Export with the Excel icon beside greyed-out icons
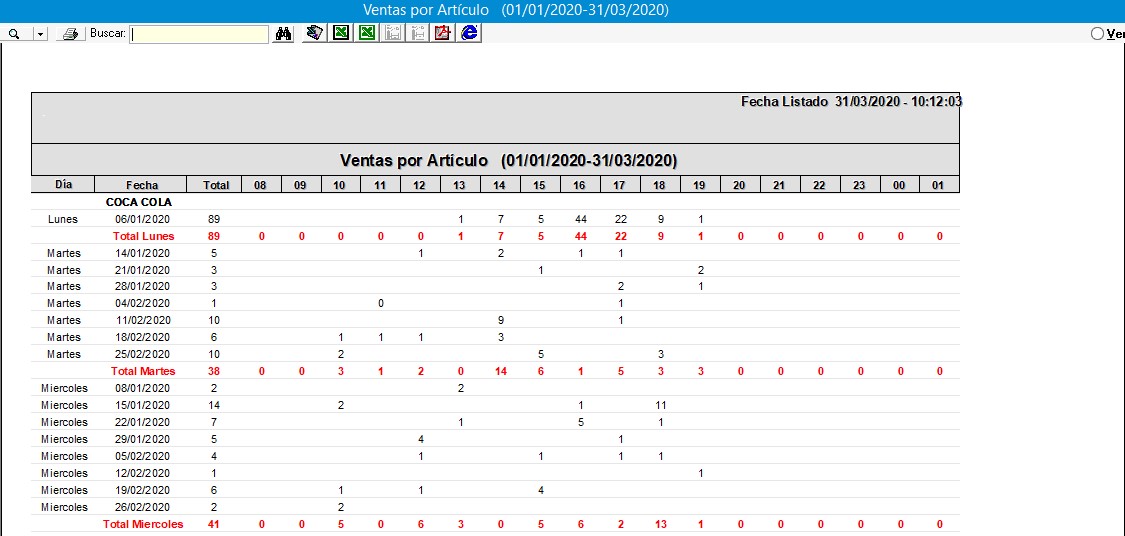The height and width of the screenshot is (536, 1125). (x=367, y=33)
